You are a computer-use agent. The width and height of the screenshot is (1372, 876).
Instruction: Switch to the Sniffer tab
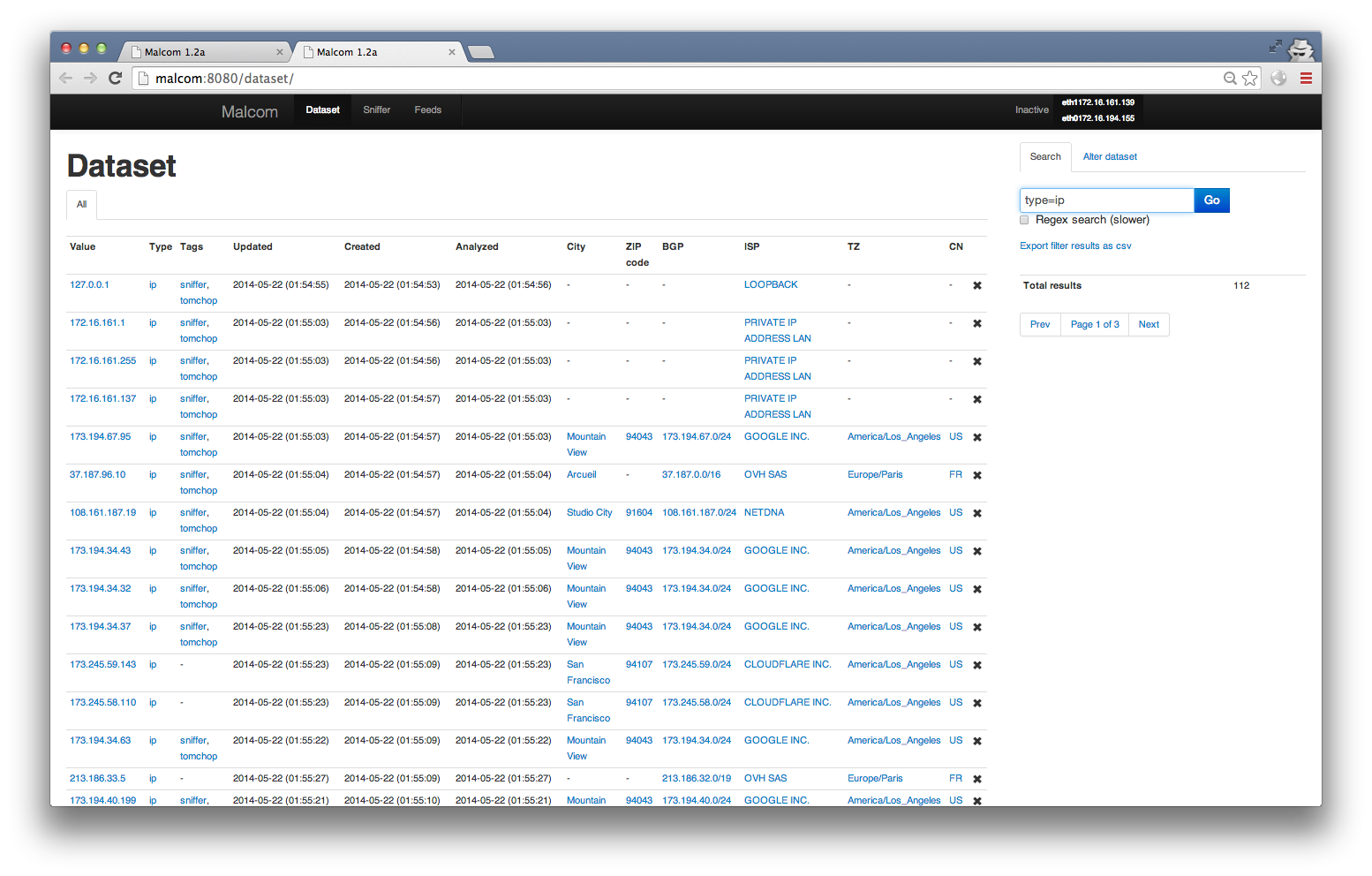click(376, 109)
